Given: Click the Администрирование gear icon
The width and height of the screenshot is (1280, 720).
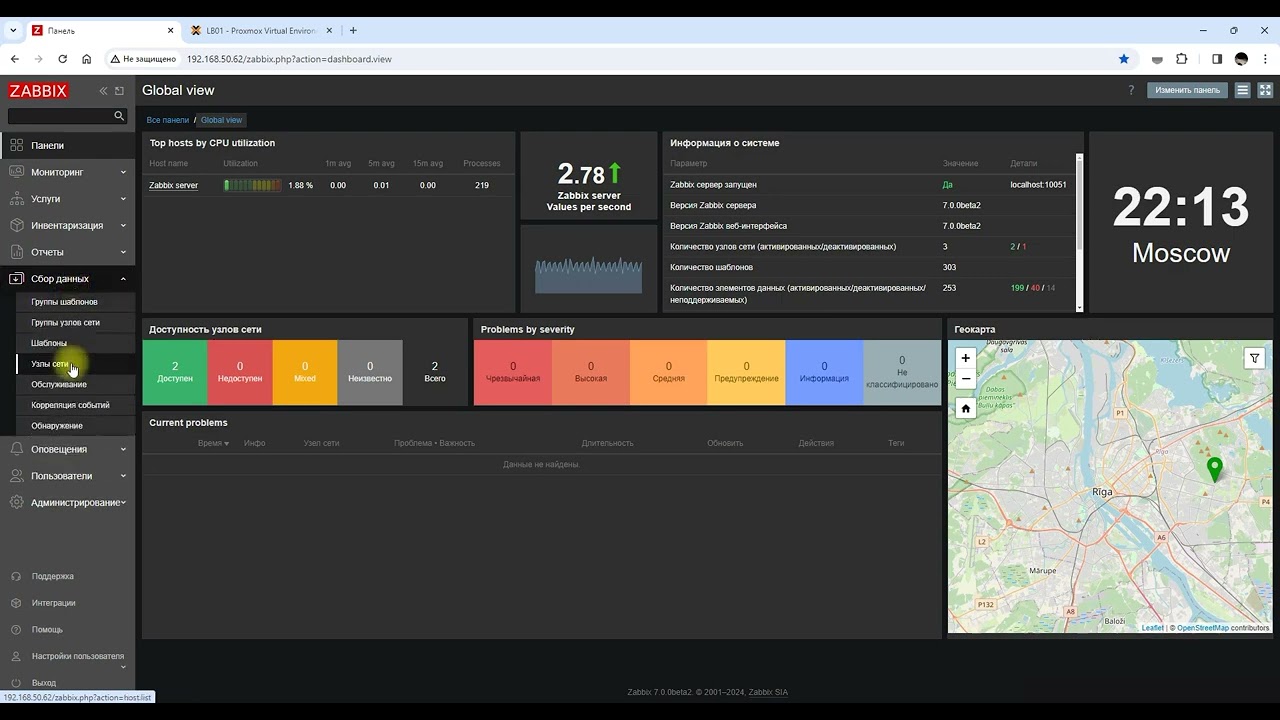Looking at the screenshot, I should pos(16,502).
